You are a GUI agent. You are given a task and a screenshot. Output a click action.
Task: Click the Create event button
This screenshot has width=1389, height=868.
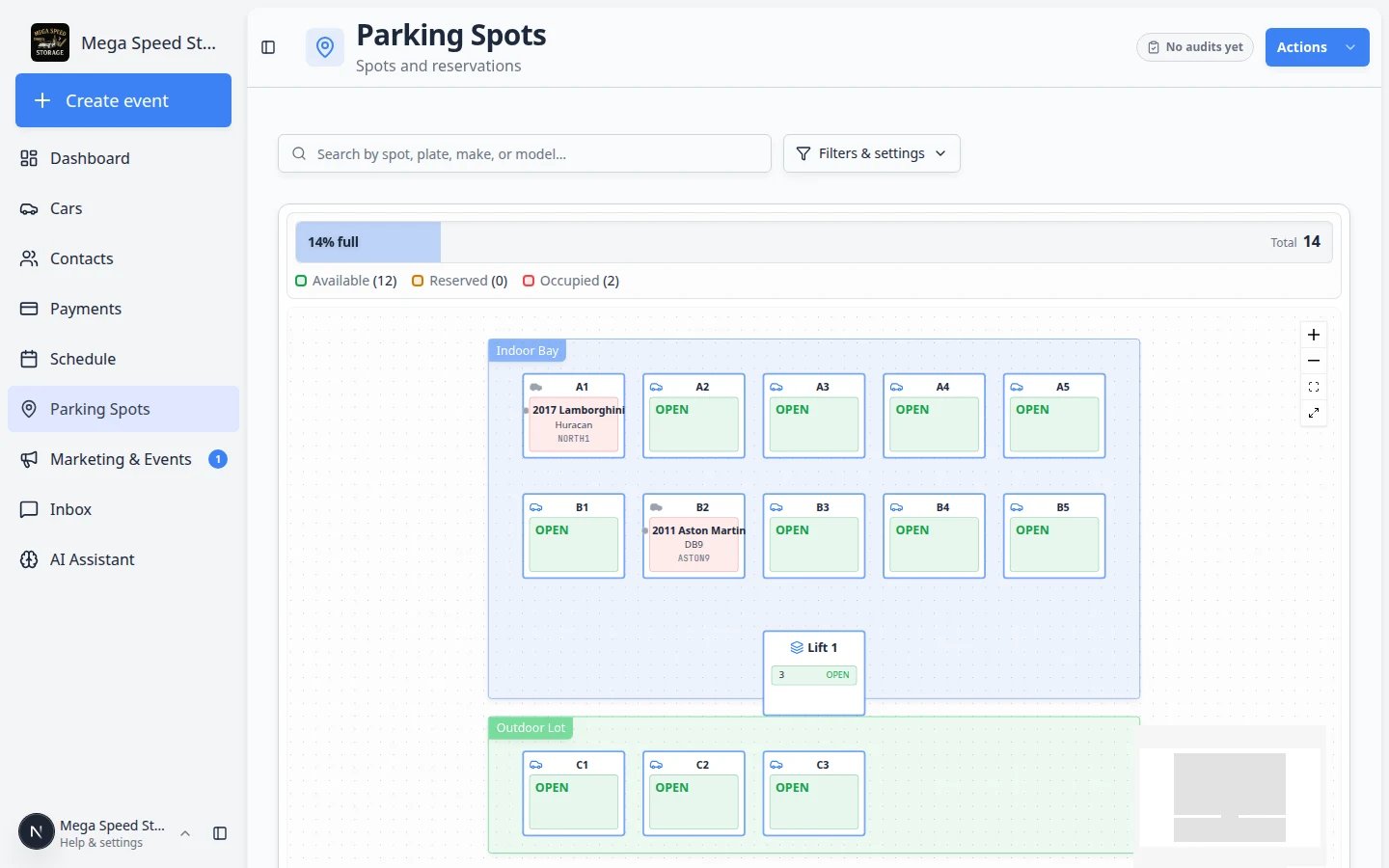pos(123,100)
